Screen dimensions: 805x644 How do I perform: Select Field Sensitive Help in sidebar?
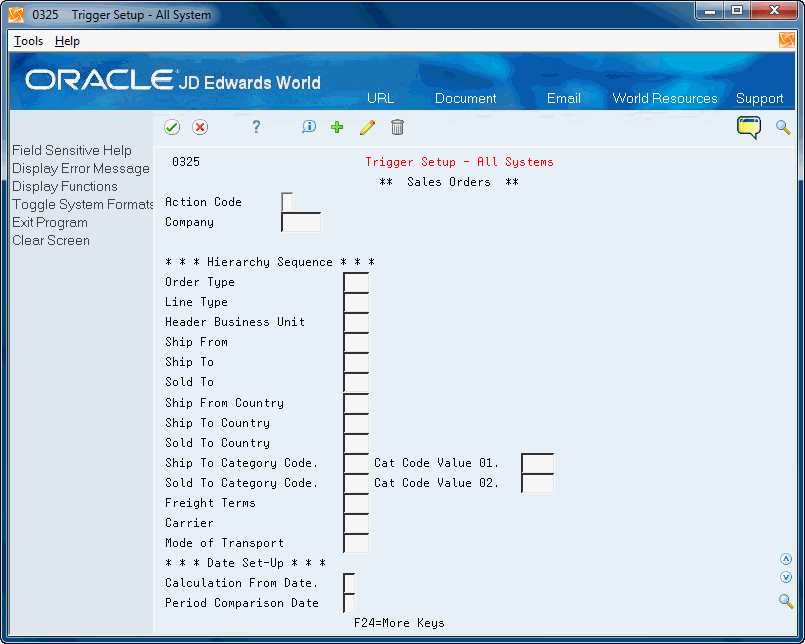pyautogui.click(x=72, y=150)
